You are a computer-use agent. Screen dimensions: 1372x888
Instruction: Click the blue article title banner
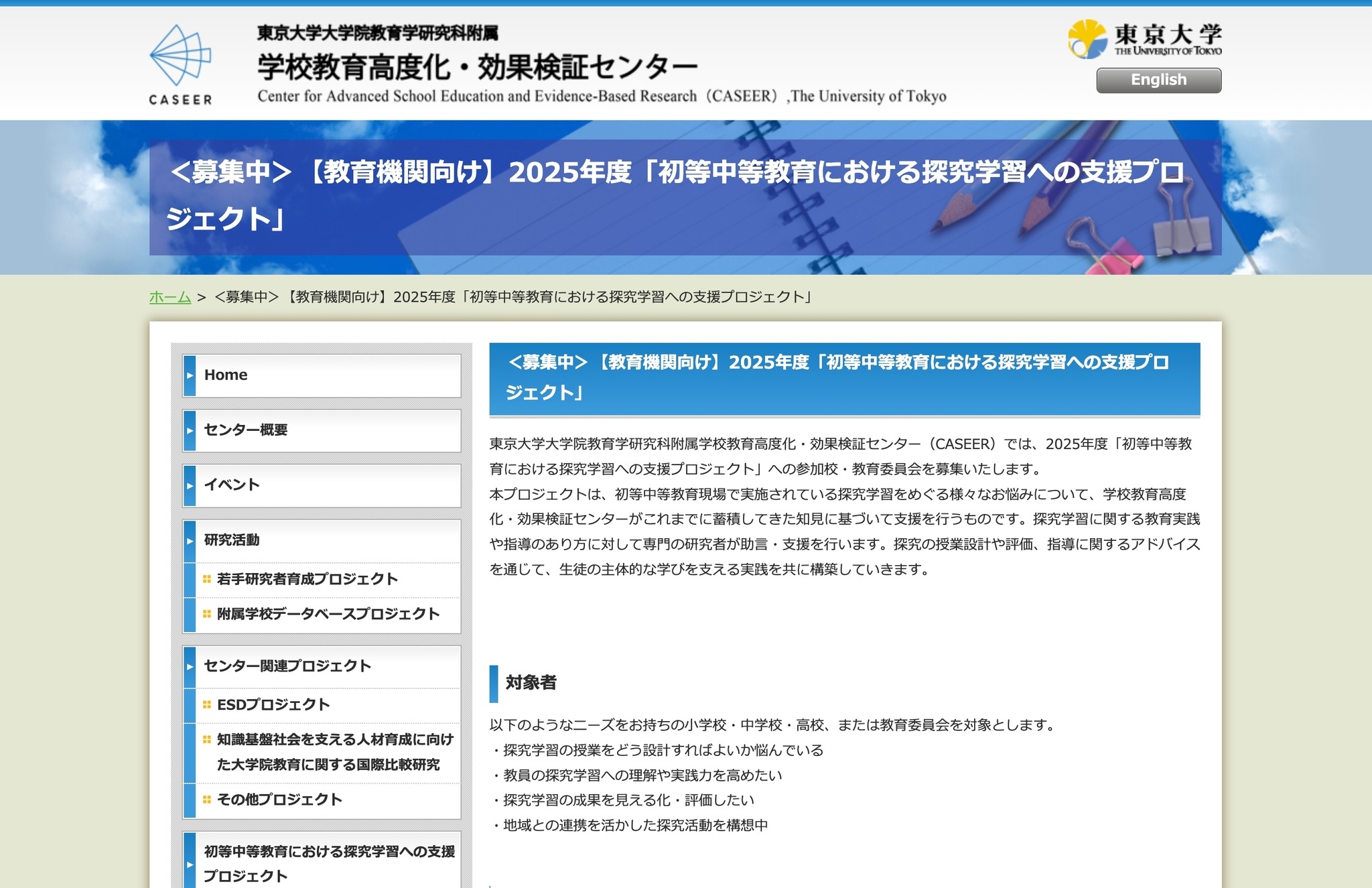coord(845,379)
